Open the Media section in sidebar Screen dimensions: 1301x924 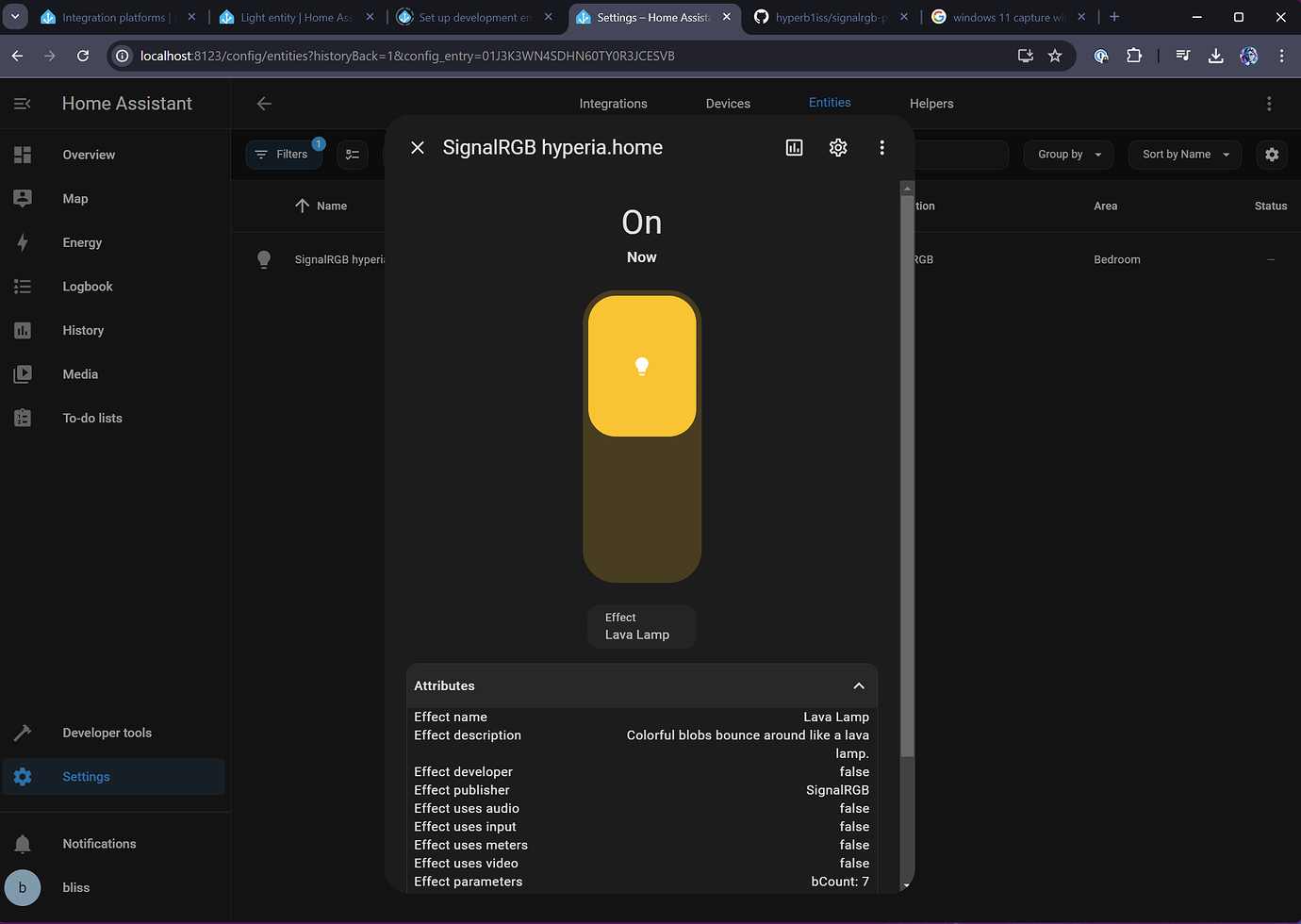coord(80,373)
